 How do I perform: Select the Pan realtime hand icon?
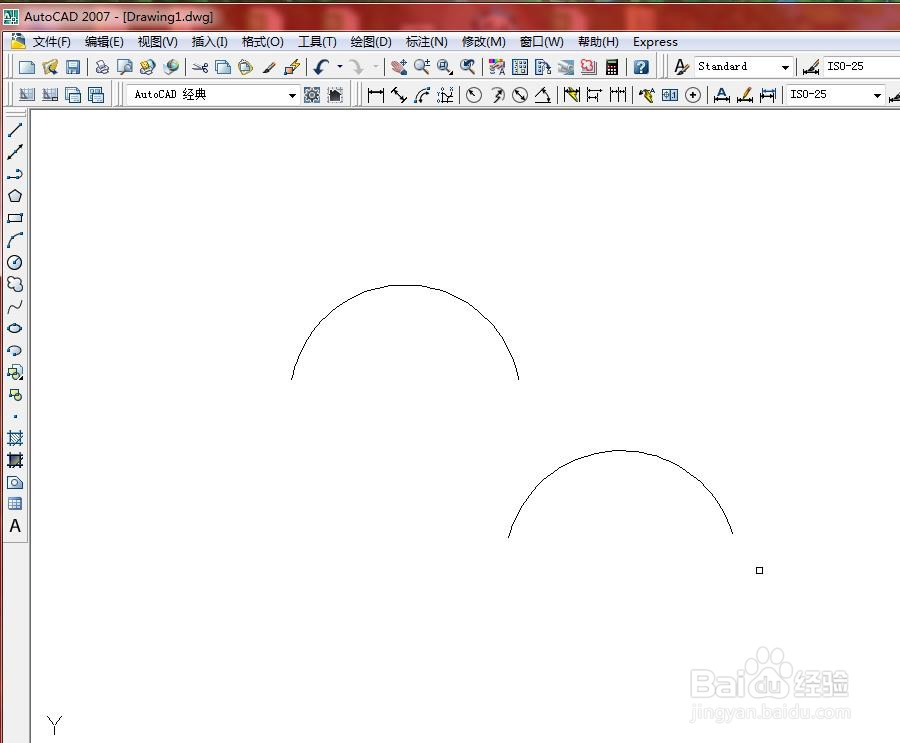pyautogui.click(x=399, y=67)
